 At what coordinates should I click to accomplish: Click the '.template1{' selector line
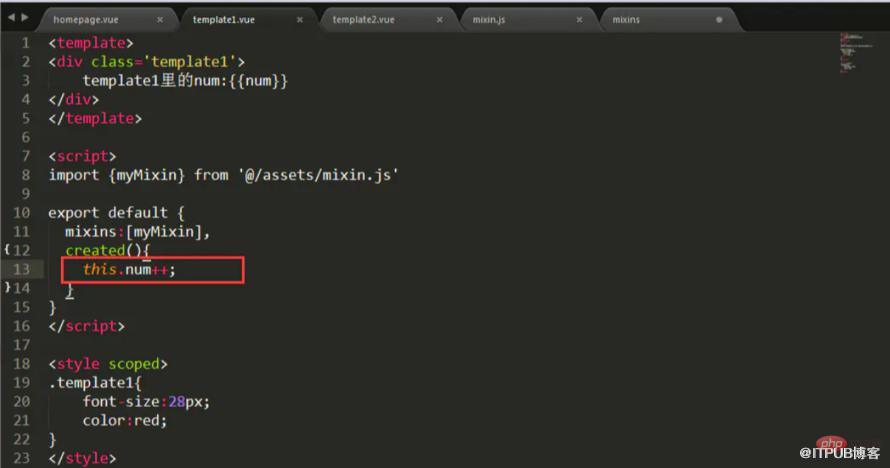[95, 383]
